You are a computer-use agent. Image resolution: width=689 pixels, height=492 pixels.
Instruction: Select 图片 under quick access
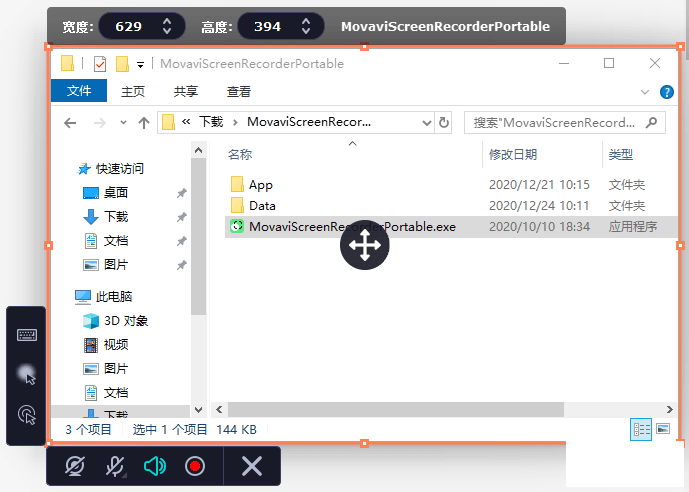coord(116,264)
